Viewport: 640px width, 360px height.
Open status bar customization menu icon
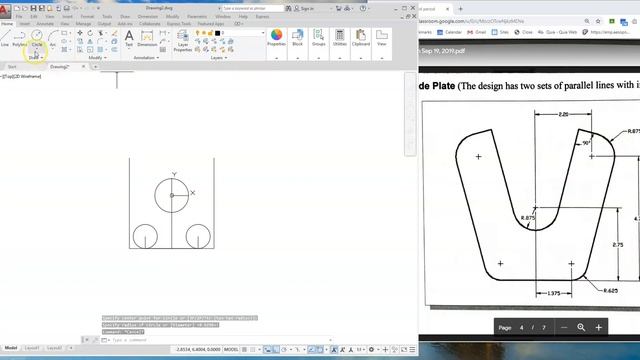(413, 349)
